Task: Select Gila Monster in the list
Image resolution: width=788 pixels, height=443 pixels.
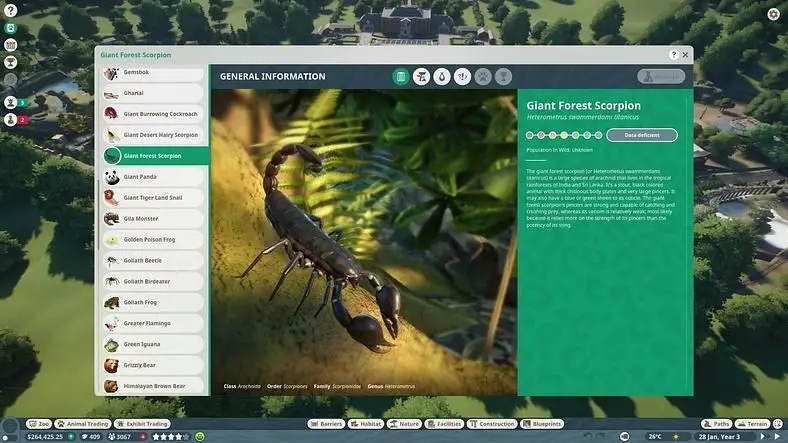Action: pyautogui.click(x=153, y=219)
